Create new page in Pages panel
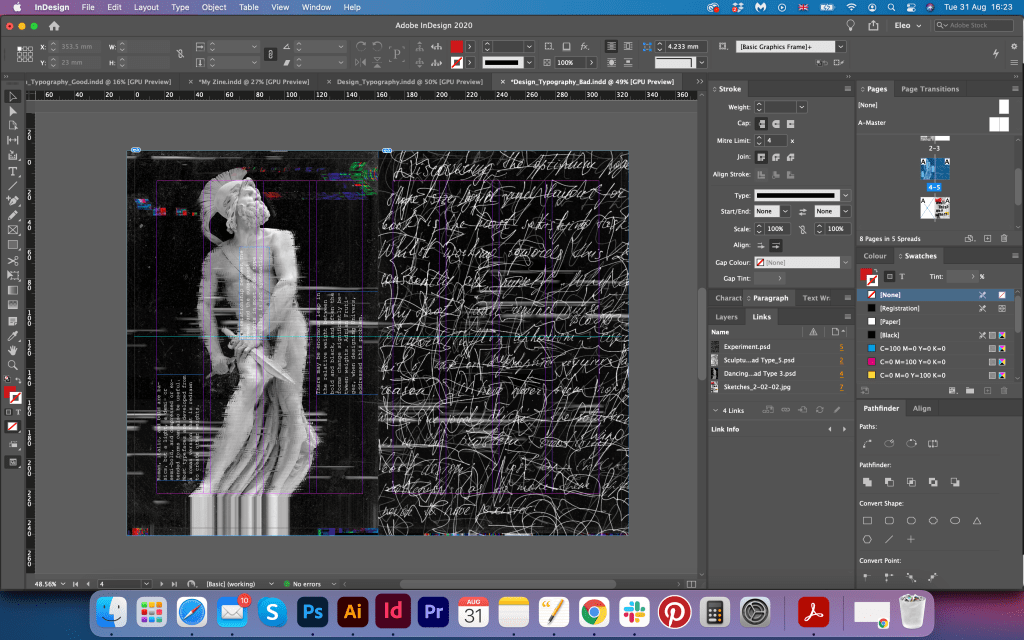This screenshot has width=1024, height=640. click(987, 239)
